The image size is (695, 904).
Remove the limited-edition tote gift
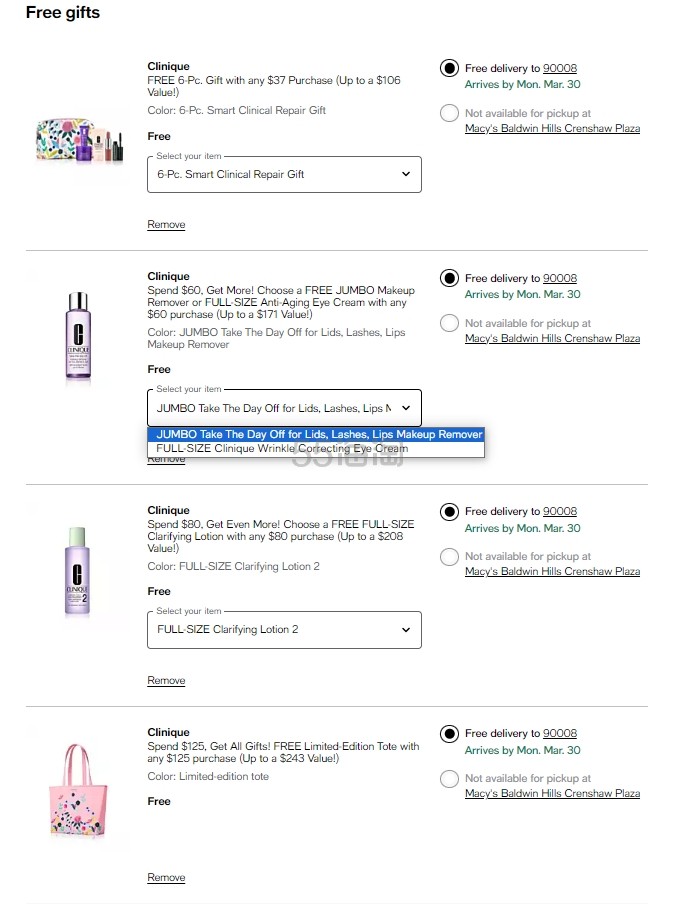(166, 878)
